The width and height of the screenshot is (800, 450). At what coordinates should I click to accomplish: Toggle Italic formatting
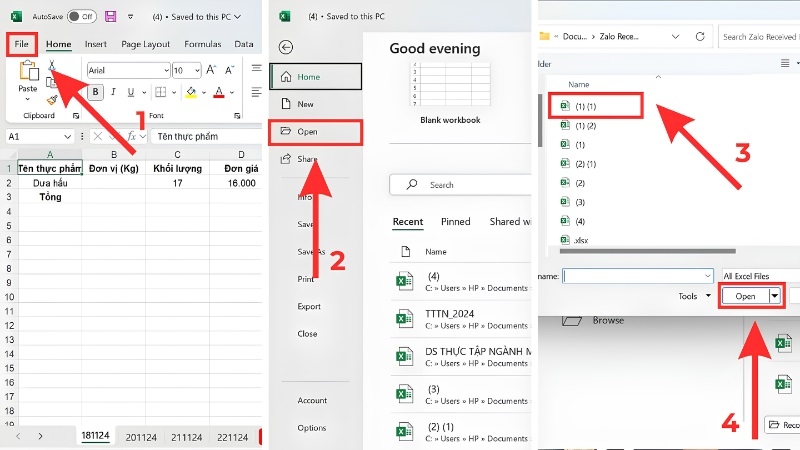(113, 92)
